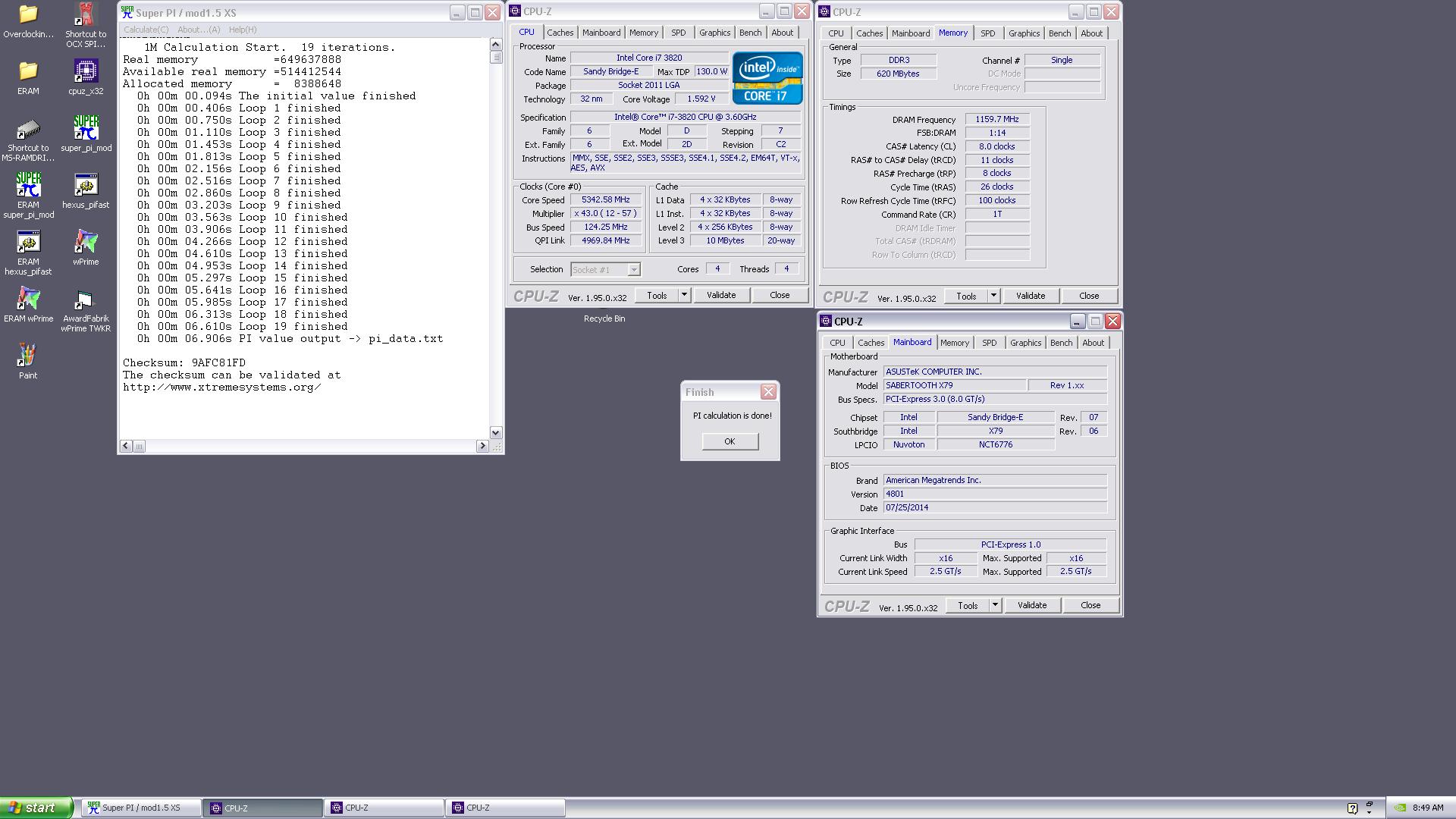Click the Super PI scroll up arrow
The width and height of the screenshot is (1456, 819).
point(496,45)
